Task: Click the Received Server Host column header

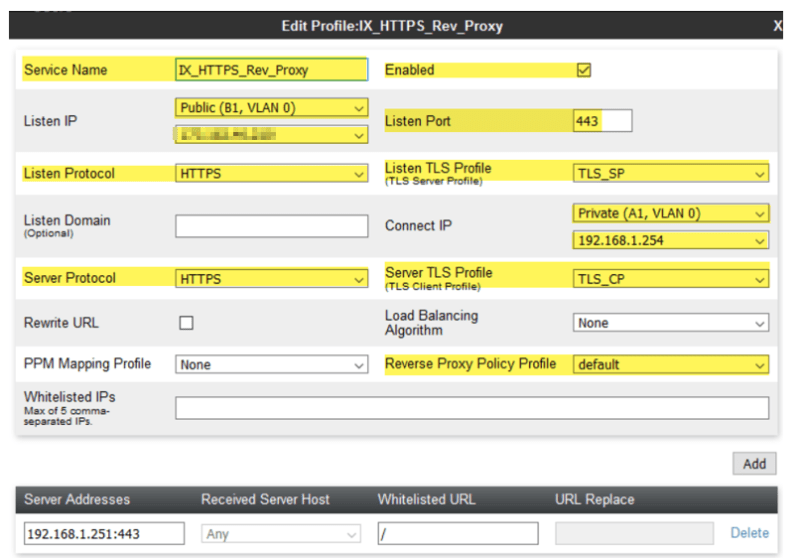Action: (x=265, y=499)
